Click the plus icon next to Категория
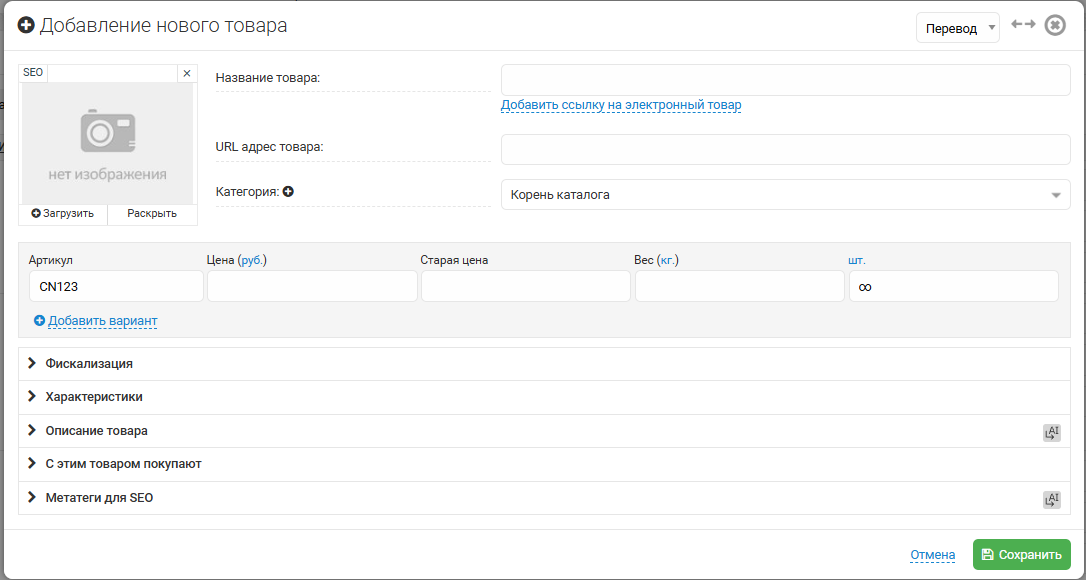Screen dimensions: 1086x580 point(288,192)
